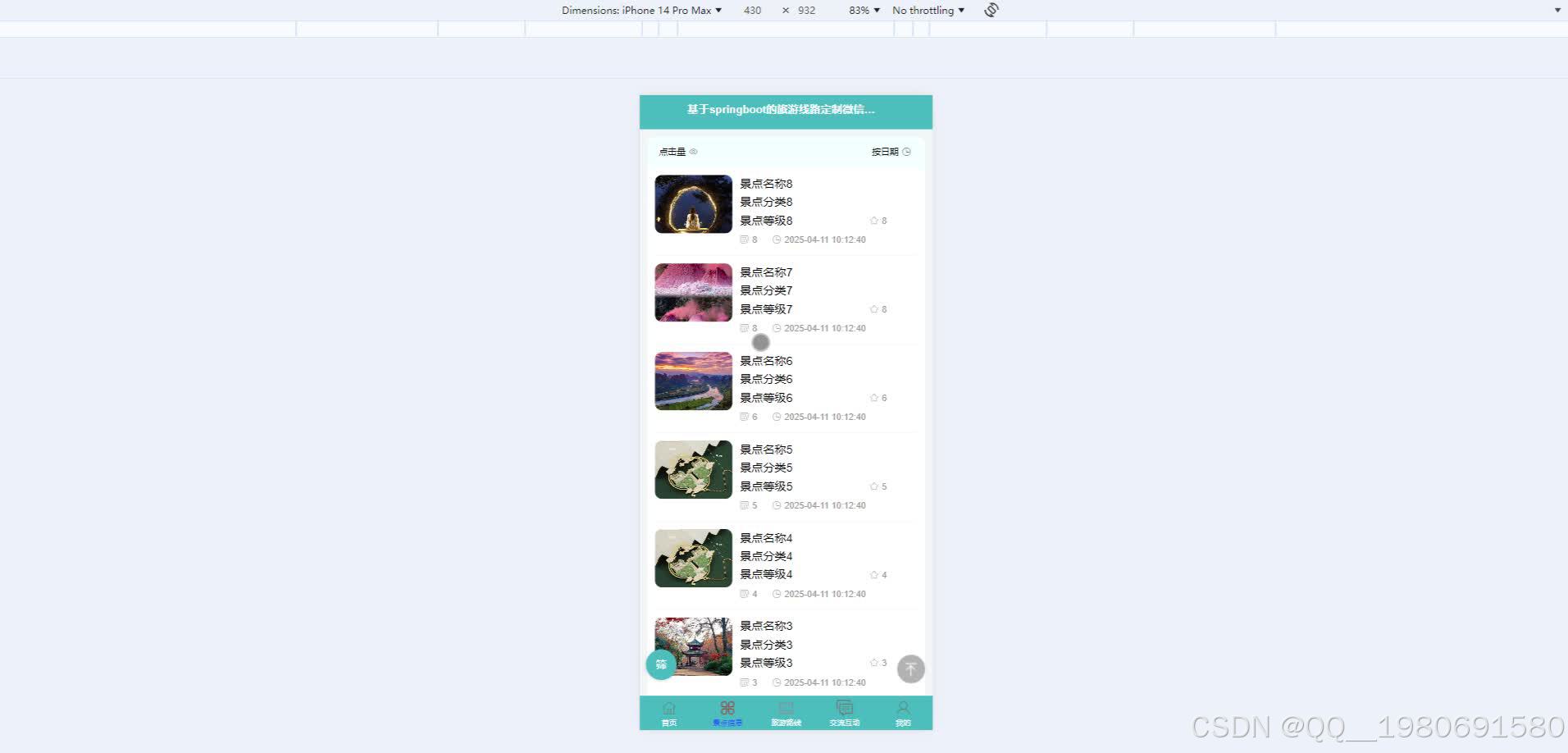
Task: Open the No throttling dropdown
Action: (x=928, y=10)
